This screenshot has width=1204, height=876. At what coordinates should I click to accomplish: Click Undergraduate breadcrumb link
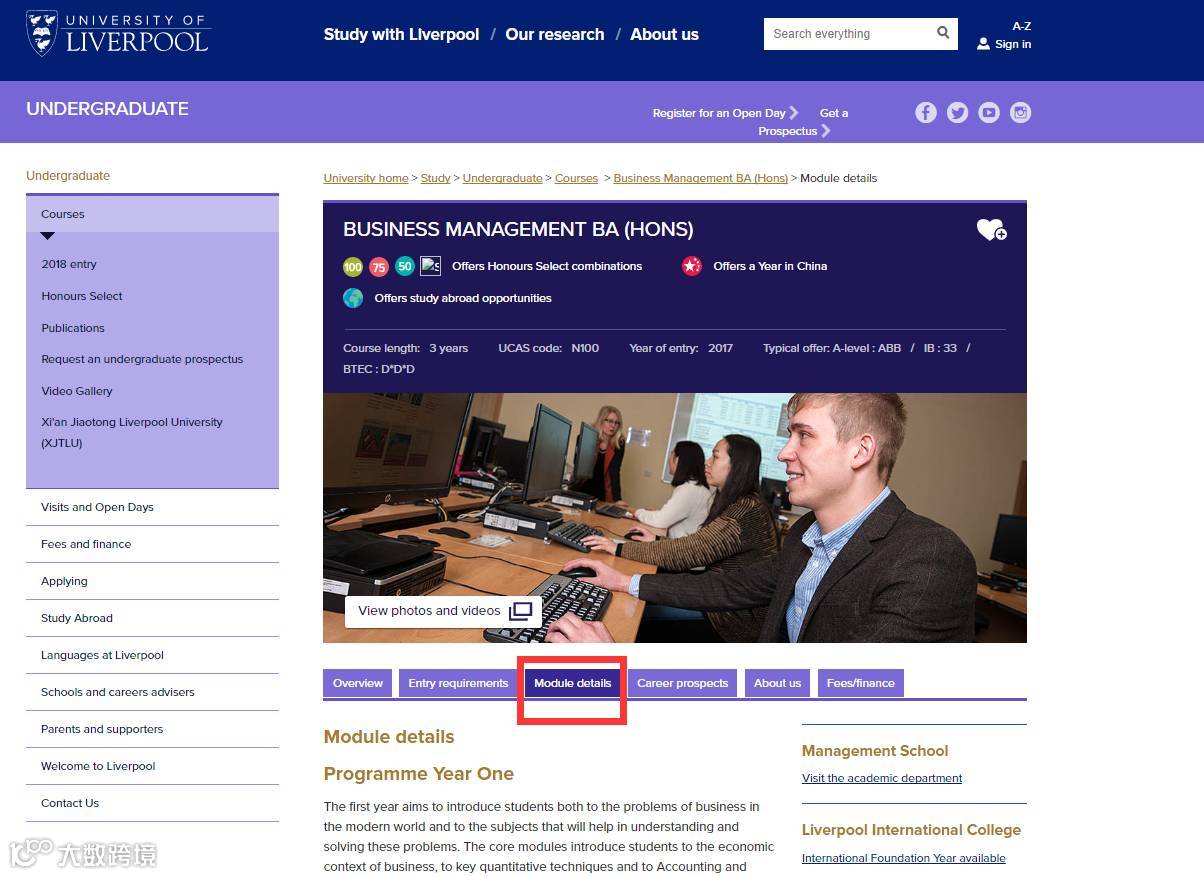502,178
